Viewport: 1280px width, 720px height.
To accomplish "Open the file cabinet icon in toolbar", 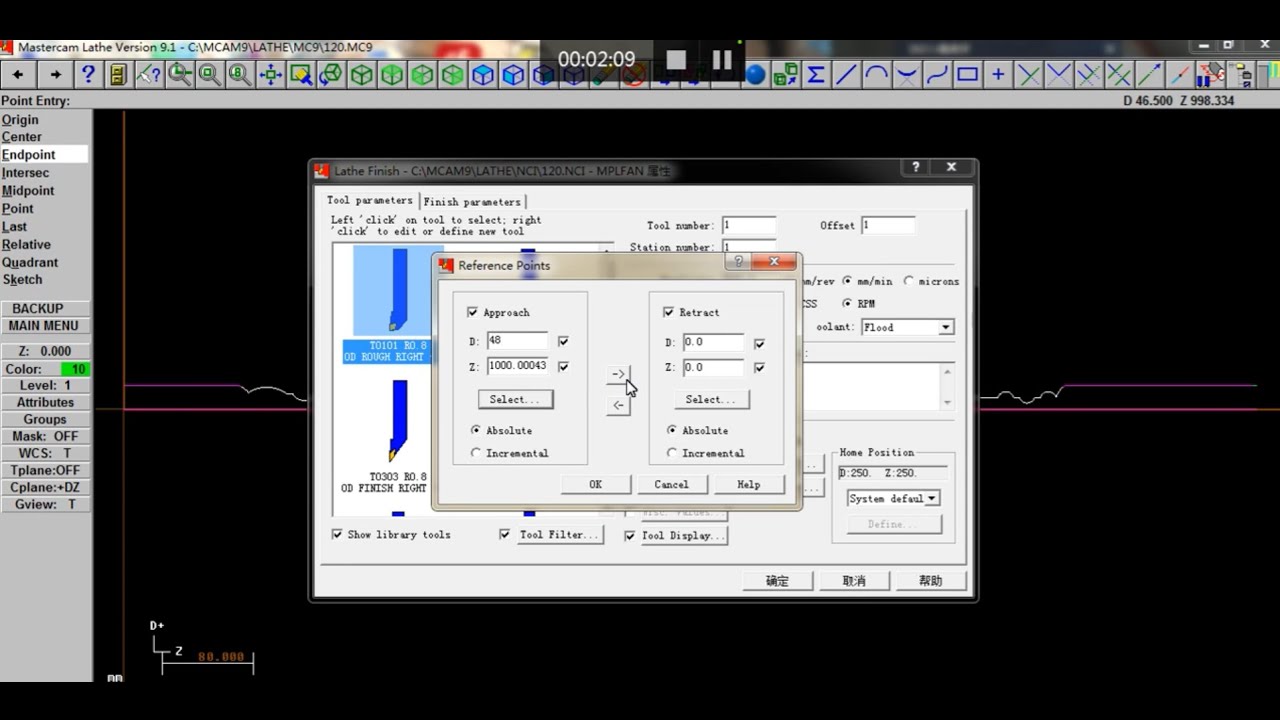I will click(x=118, y=74).
